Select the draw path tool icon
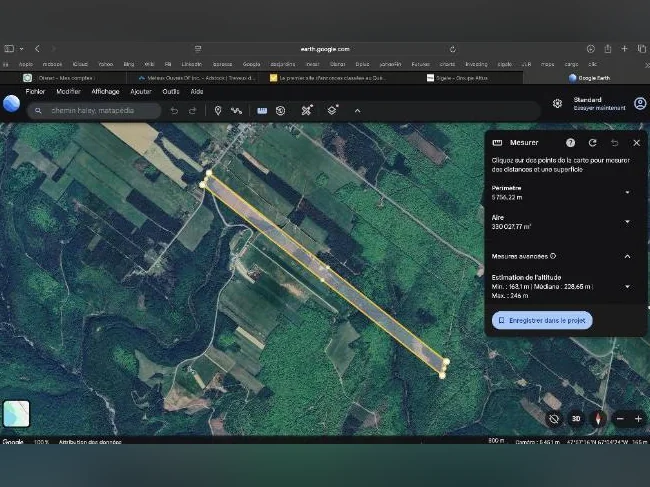The image size is (650, 487). coord(236,111)
